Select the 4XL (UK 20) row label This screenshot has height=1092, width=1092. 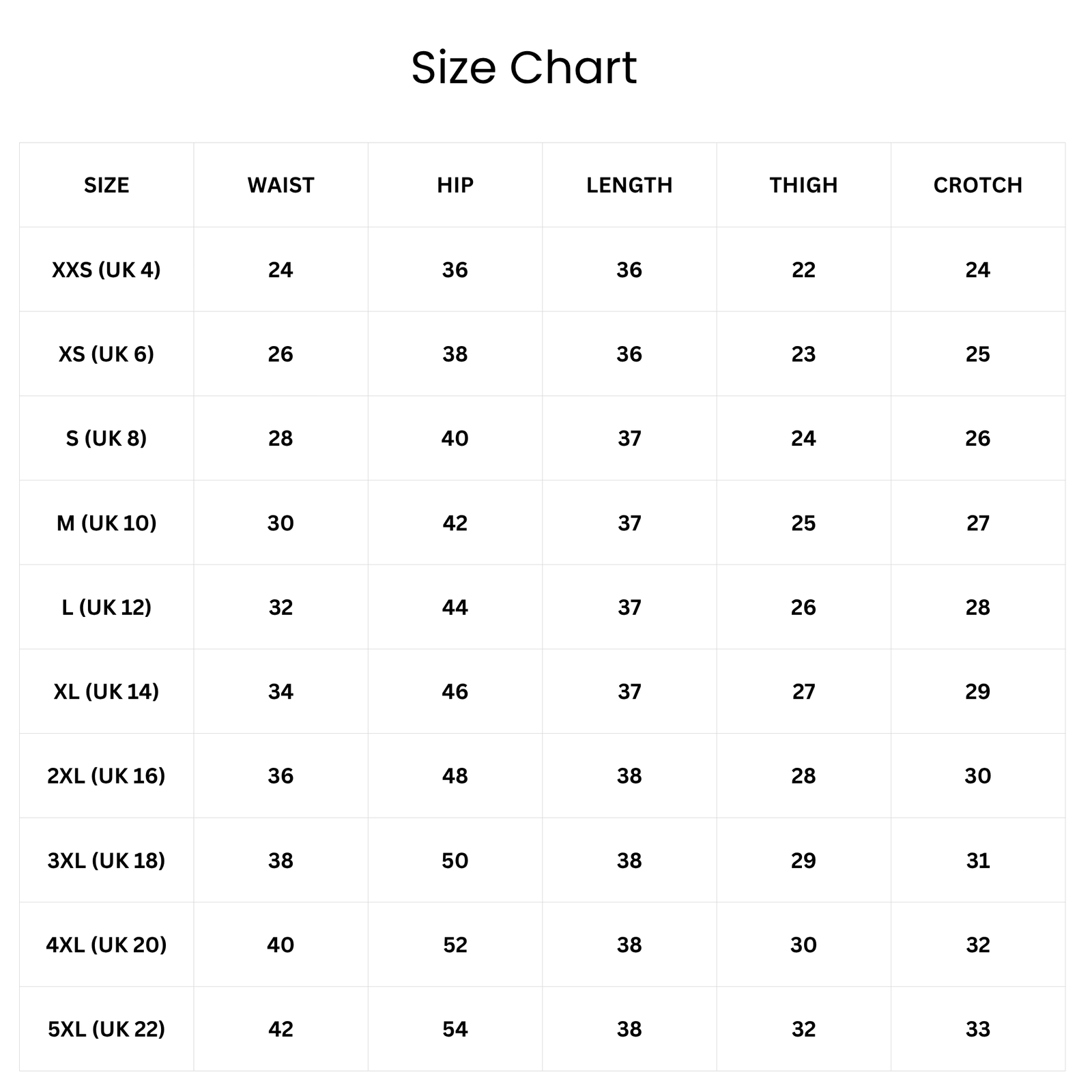pos(106,945)
